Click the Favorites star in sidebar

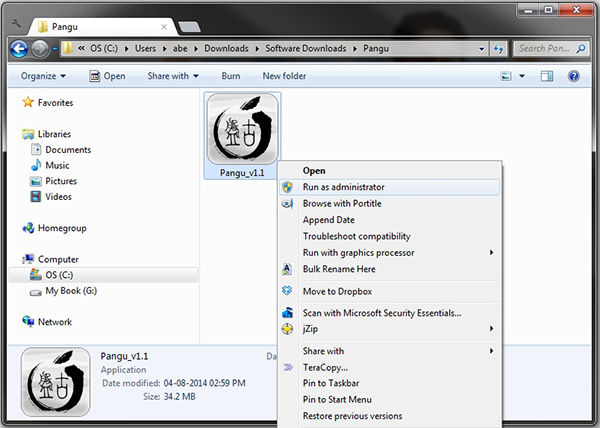[28, 102]
